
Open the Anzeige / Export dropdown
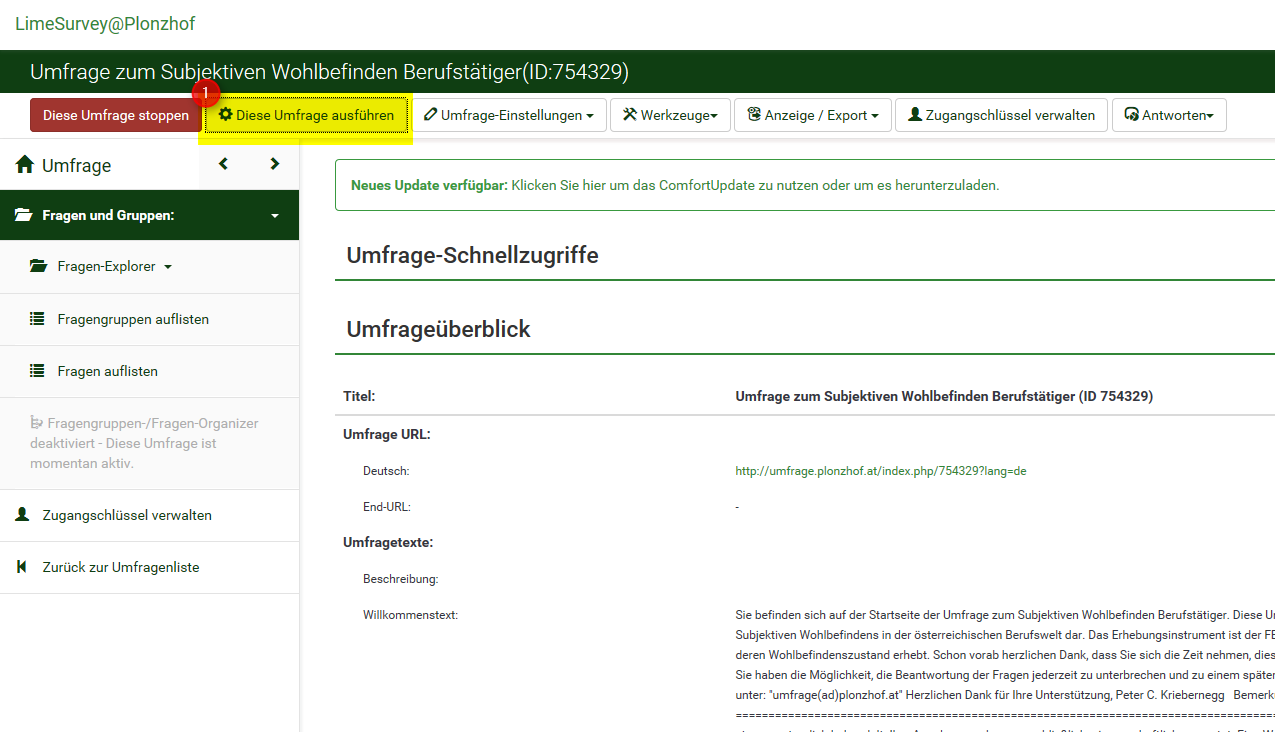812,115
